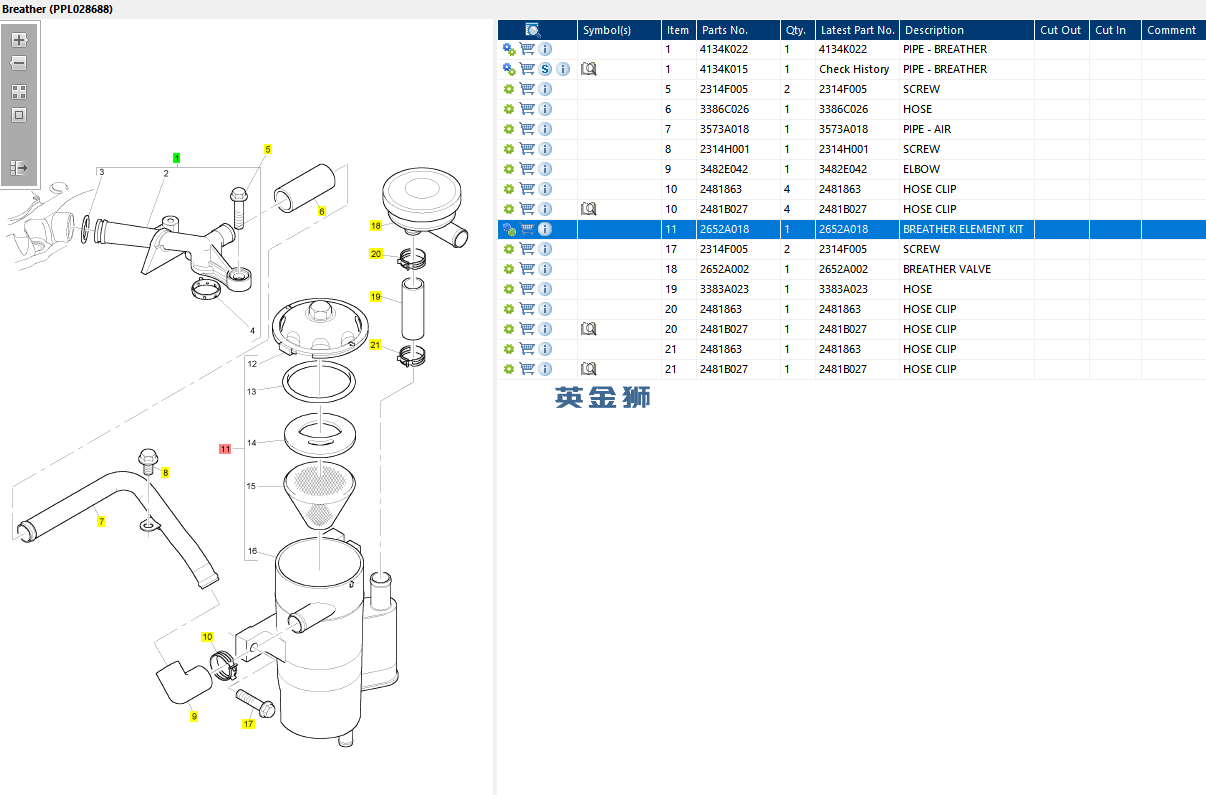This screenshot has width=1206, height=795.
Task: Open symbol book icon for 4134K015
Action: click(x=589, y=69)
